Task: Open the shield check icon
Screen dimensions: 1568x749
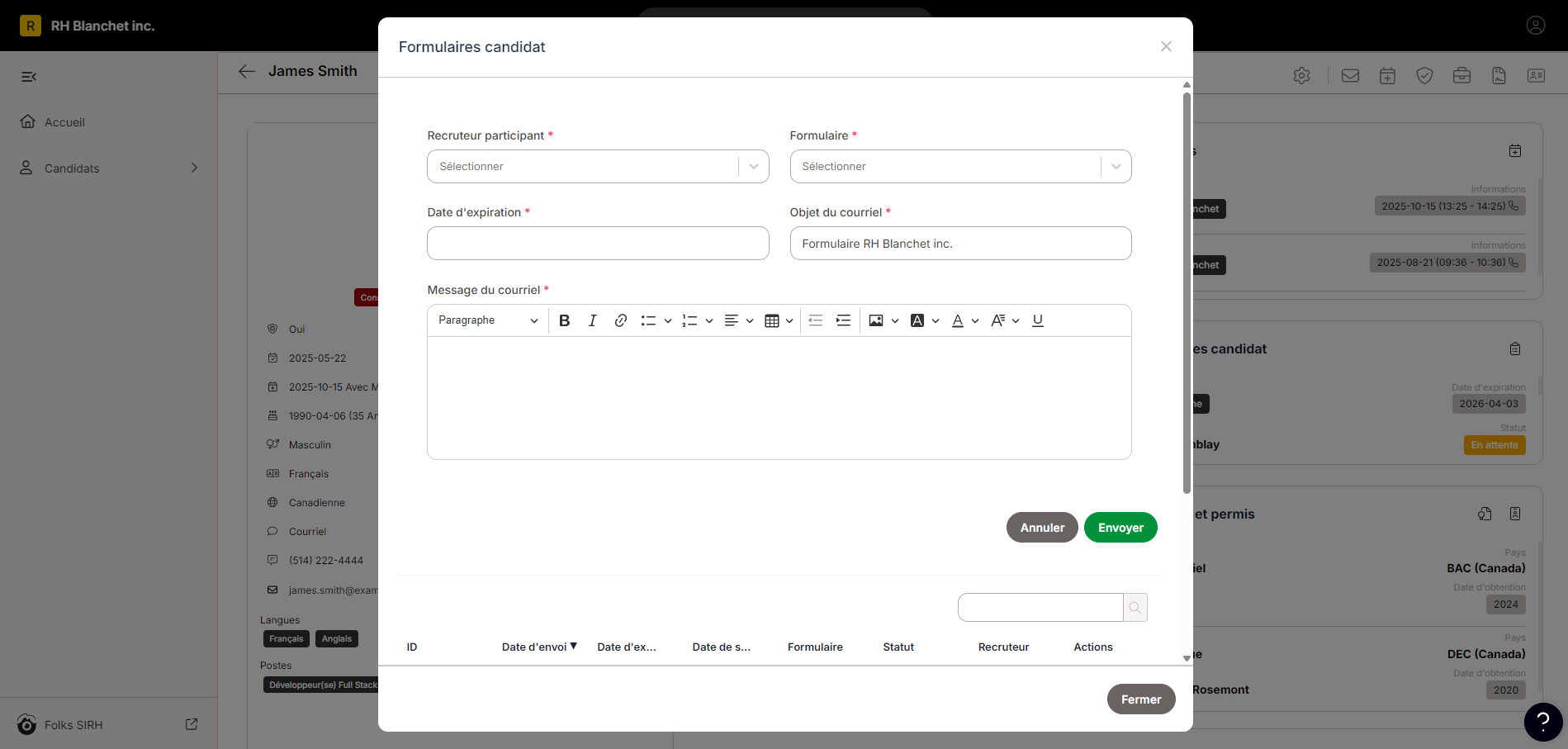Action: pyautogui.click(x=1424, y=76)
